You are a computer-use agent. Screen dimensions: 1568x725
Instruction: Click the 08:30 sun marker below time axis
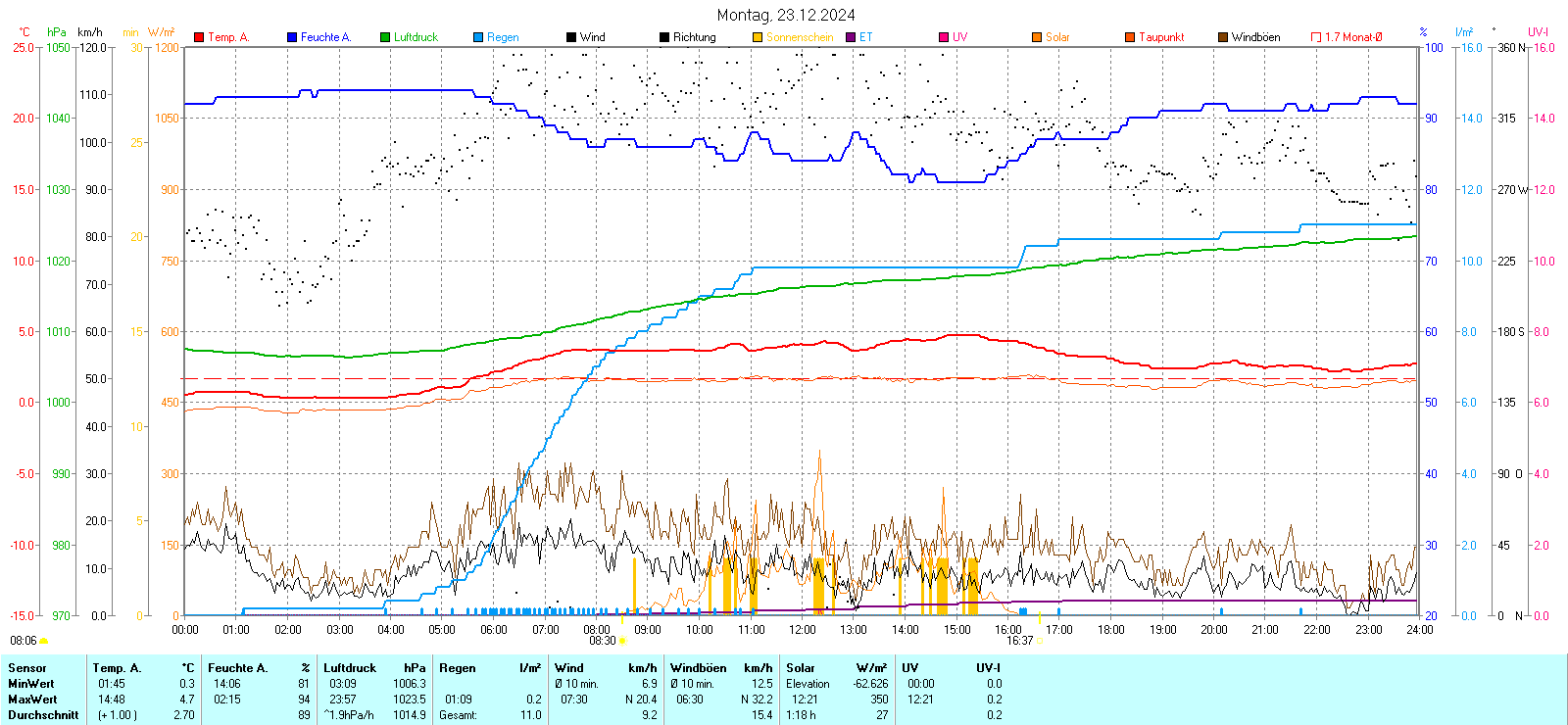[622, 641]
